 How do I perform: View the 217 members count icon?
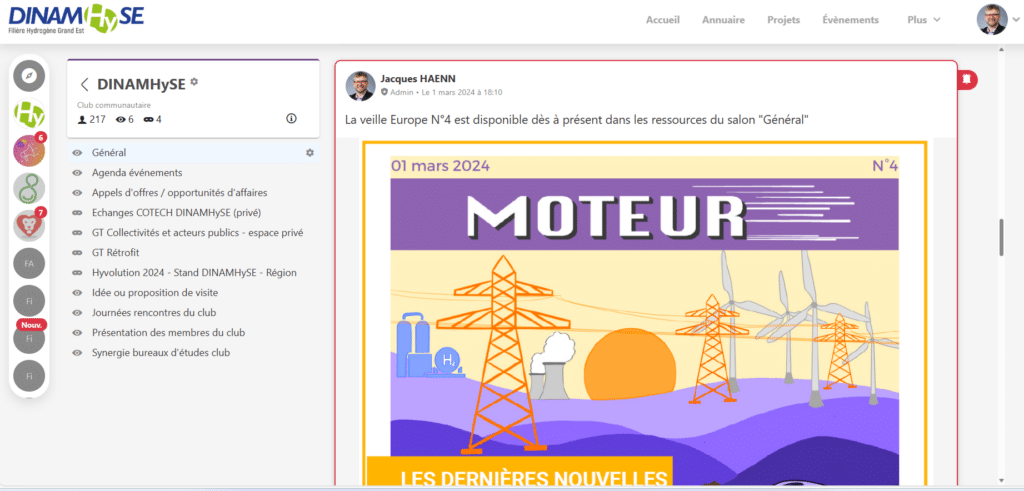(82, 119)
